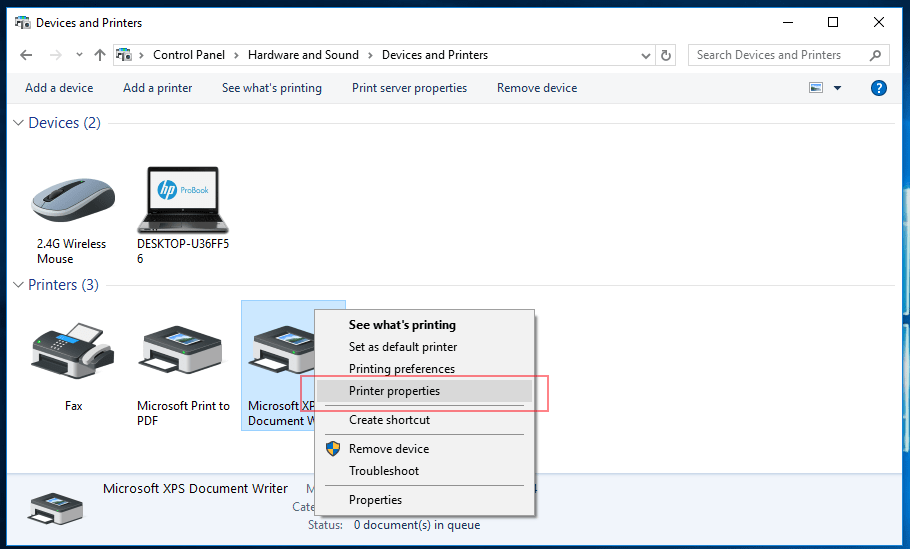Click the address bar location icon

click(x=124, y=55)
